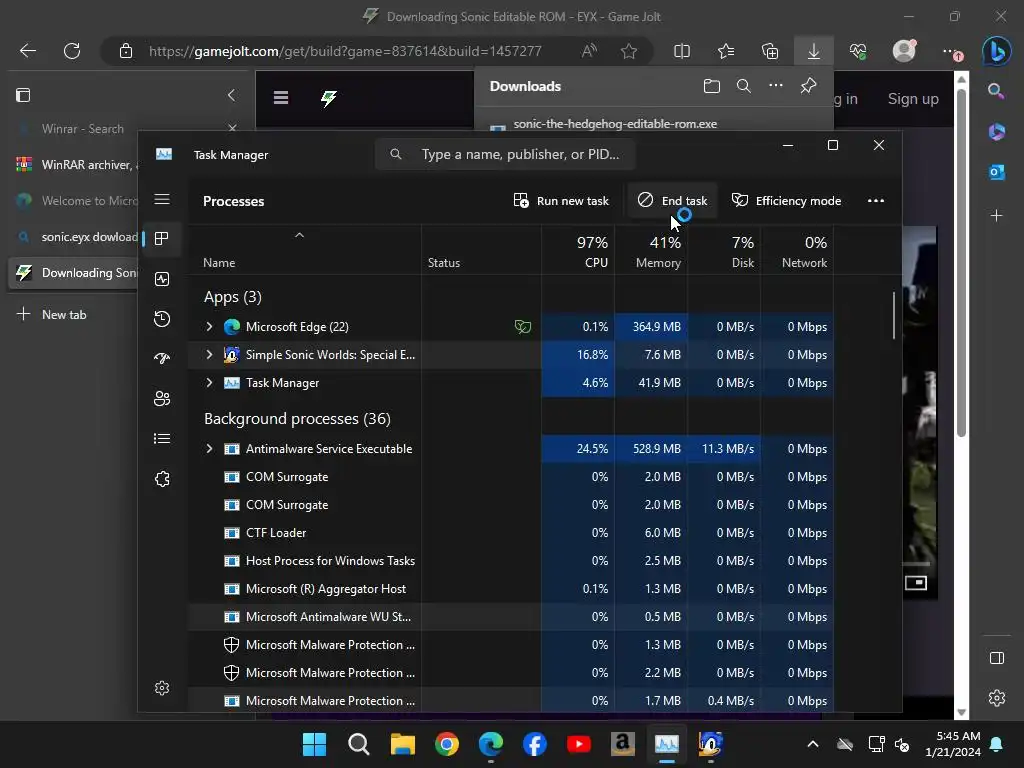Screen dimensions: 1024x768
Task: Open the Startup apps icon in sidebar
Action: coord(162,358)
